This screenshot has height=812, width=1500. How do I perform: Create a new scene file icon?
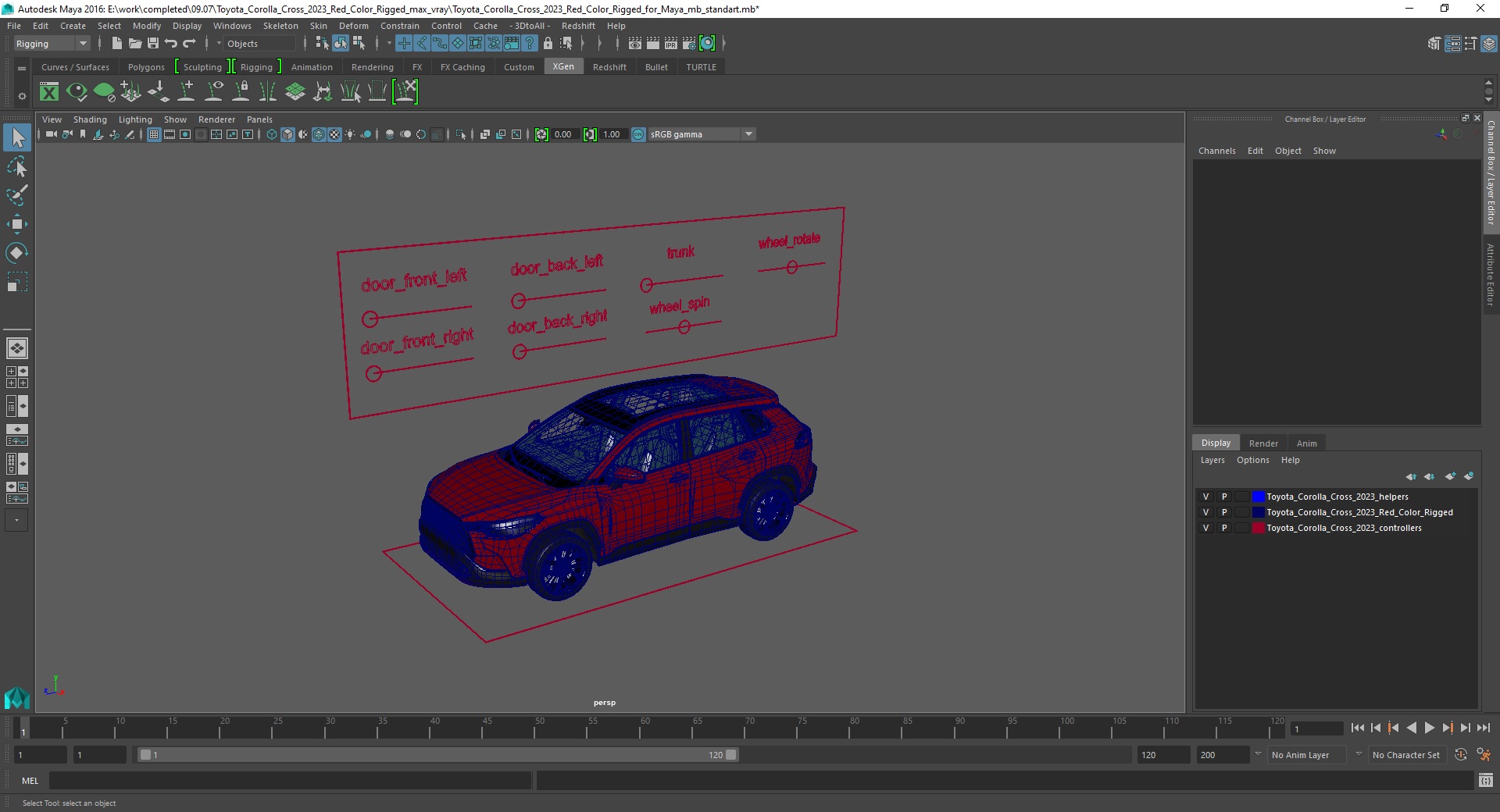click(x=117, y=44)
